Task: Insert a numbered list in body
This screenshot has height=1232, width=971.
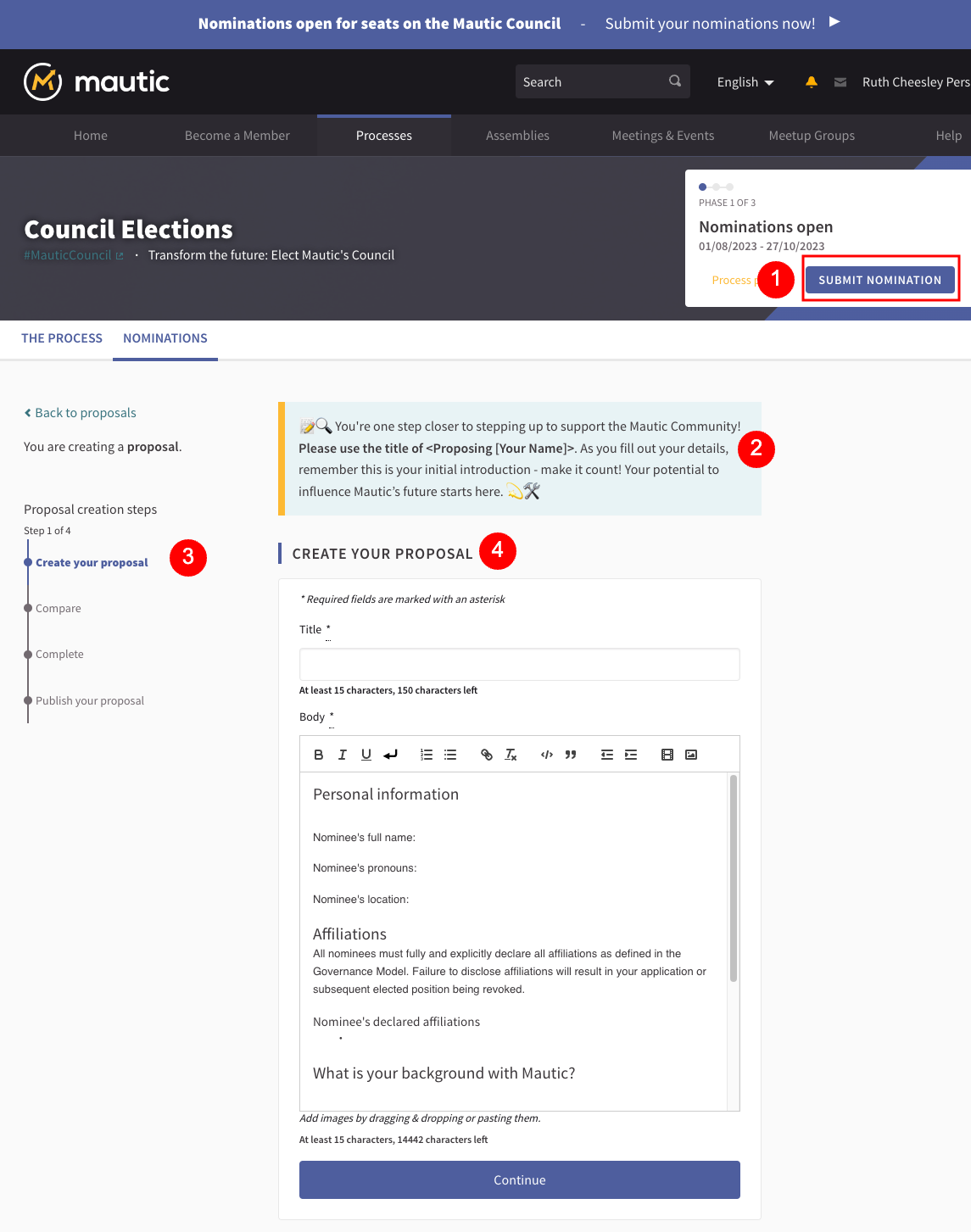Action: pos(427,755)
